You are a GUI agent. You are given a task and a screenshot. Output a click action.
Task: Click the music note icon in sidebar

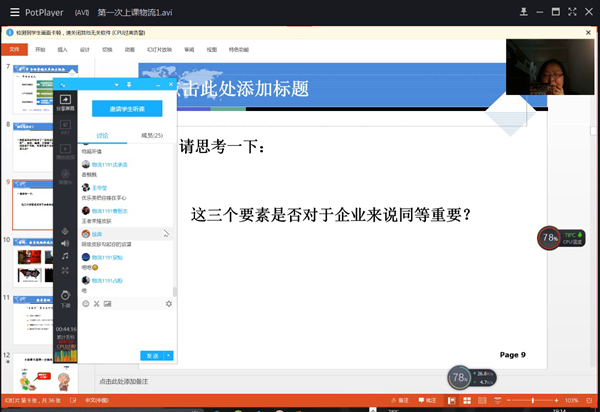pyautogui.click(x=65, y=256)
